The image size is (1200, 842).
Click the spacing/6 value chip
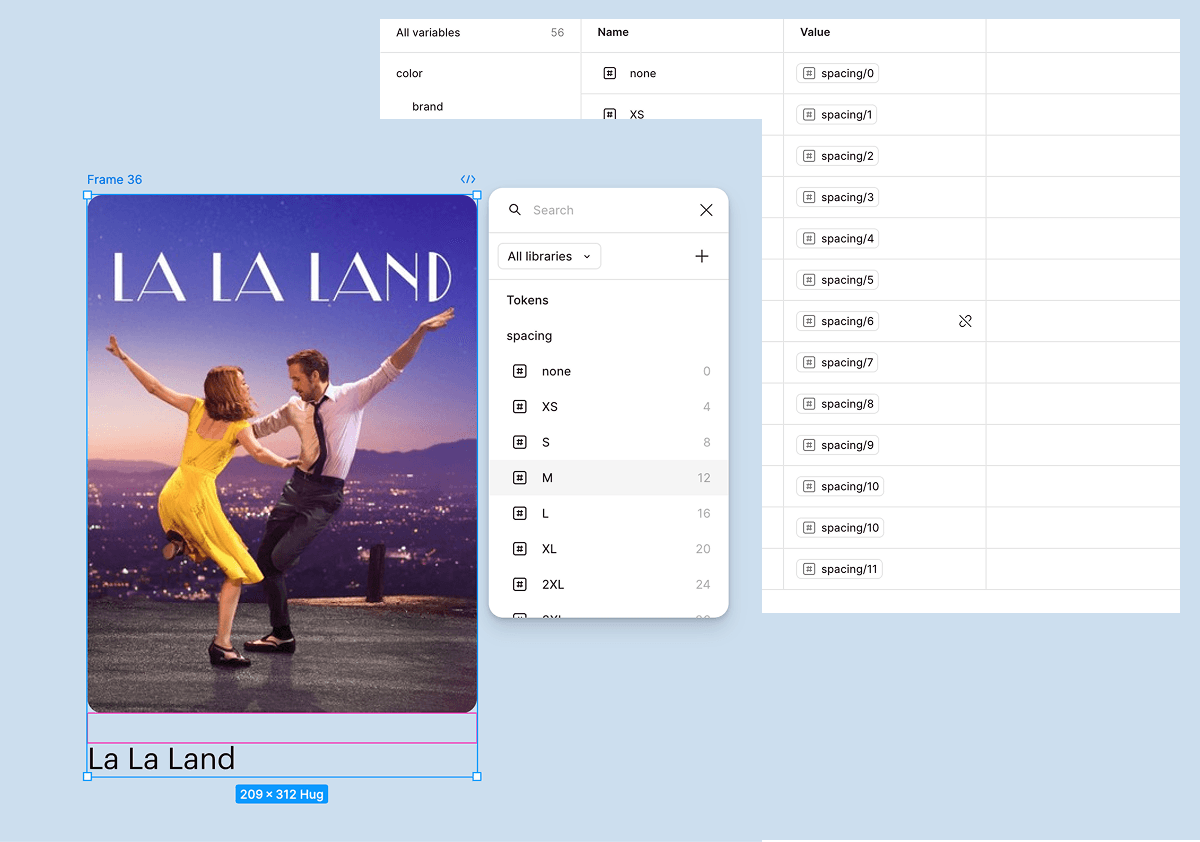tap(837, 321)
